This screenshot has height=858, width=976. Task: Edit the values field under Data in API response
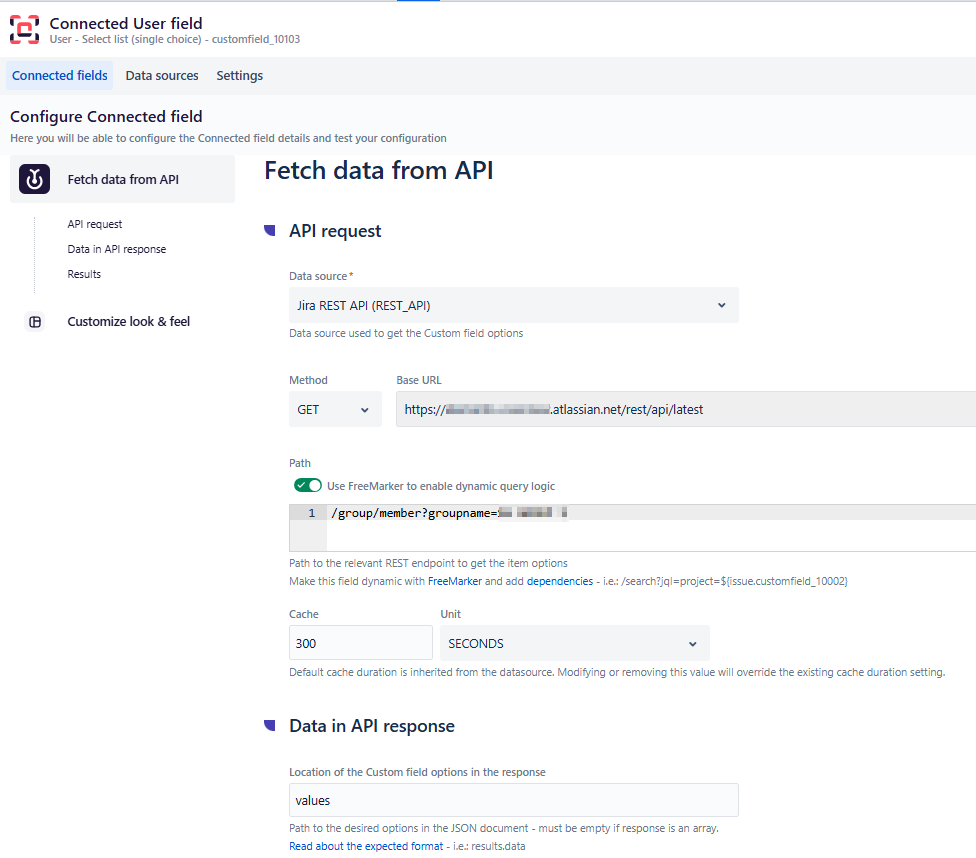(x=513, y=800)
